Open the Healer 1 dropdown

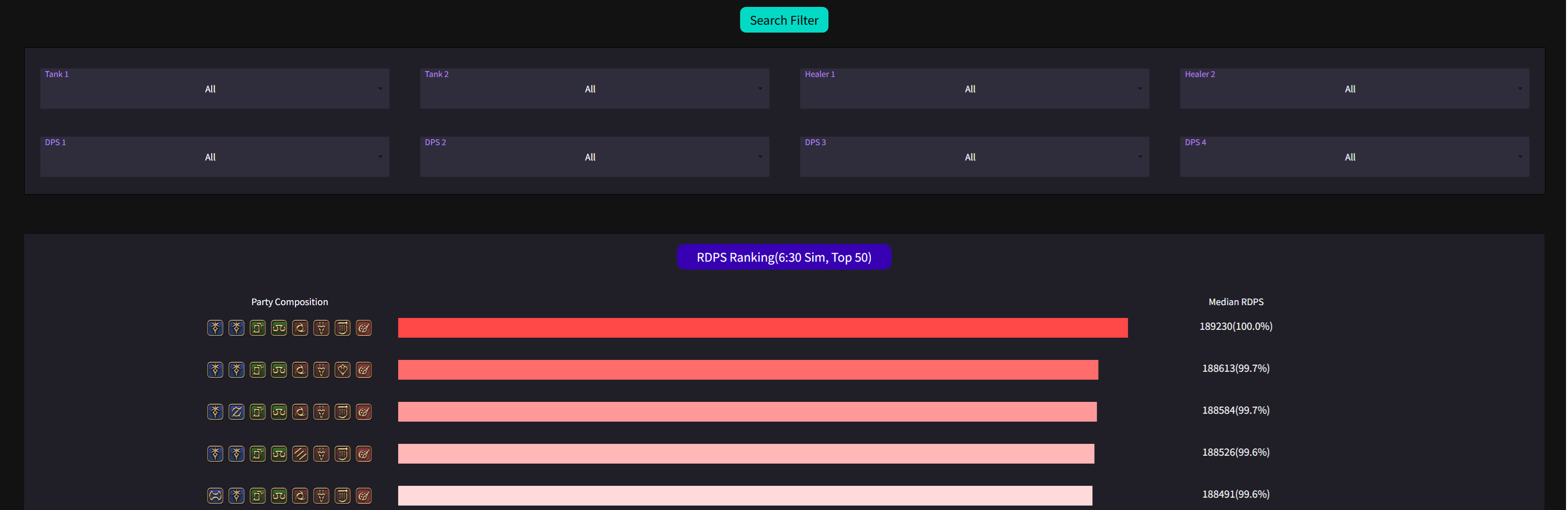tap(974, 89)
